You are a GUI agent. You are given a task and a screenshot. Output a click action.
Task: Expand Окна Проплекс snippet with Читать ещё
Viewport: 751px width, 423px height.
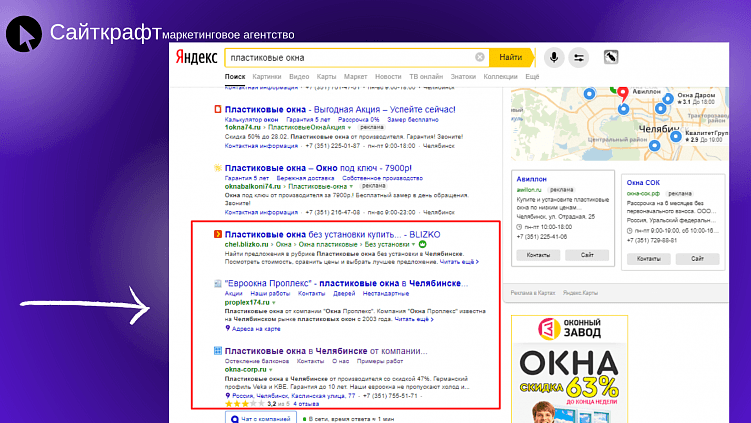(414, 319)
